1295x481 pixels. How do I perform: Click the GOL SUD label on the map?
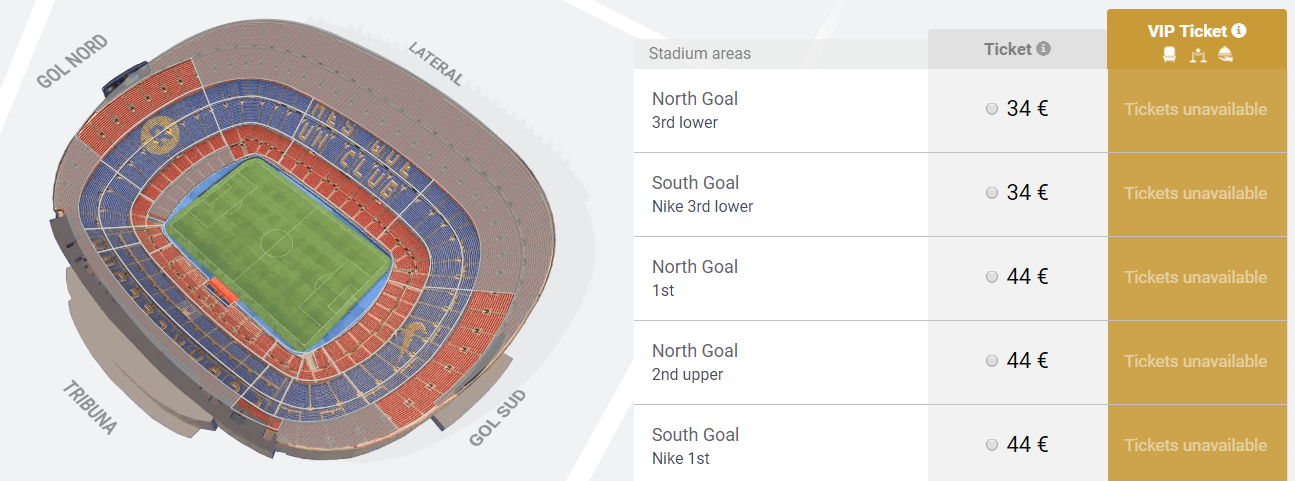pyautogui.click(x=497, y=418)
